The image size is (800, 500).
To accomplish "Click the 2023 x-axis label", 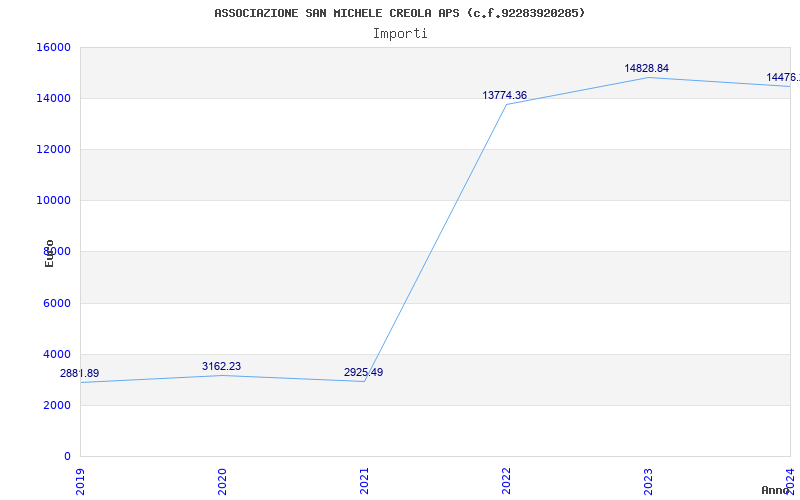I will 647,481.
